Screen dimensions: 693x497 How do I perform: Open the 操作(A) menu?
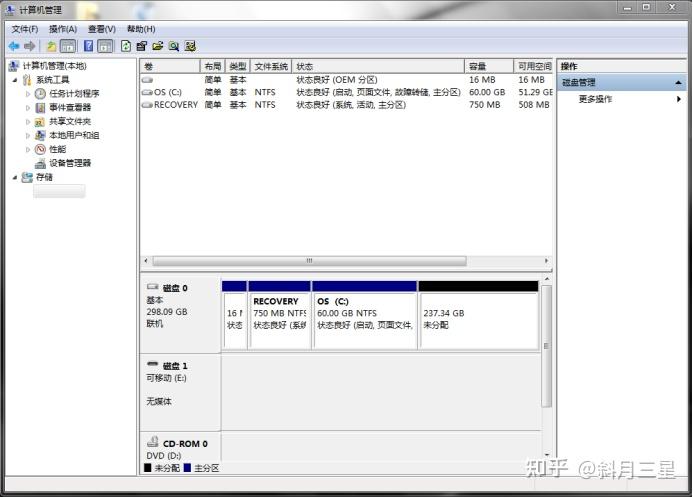tap(63, 29)
